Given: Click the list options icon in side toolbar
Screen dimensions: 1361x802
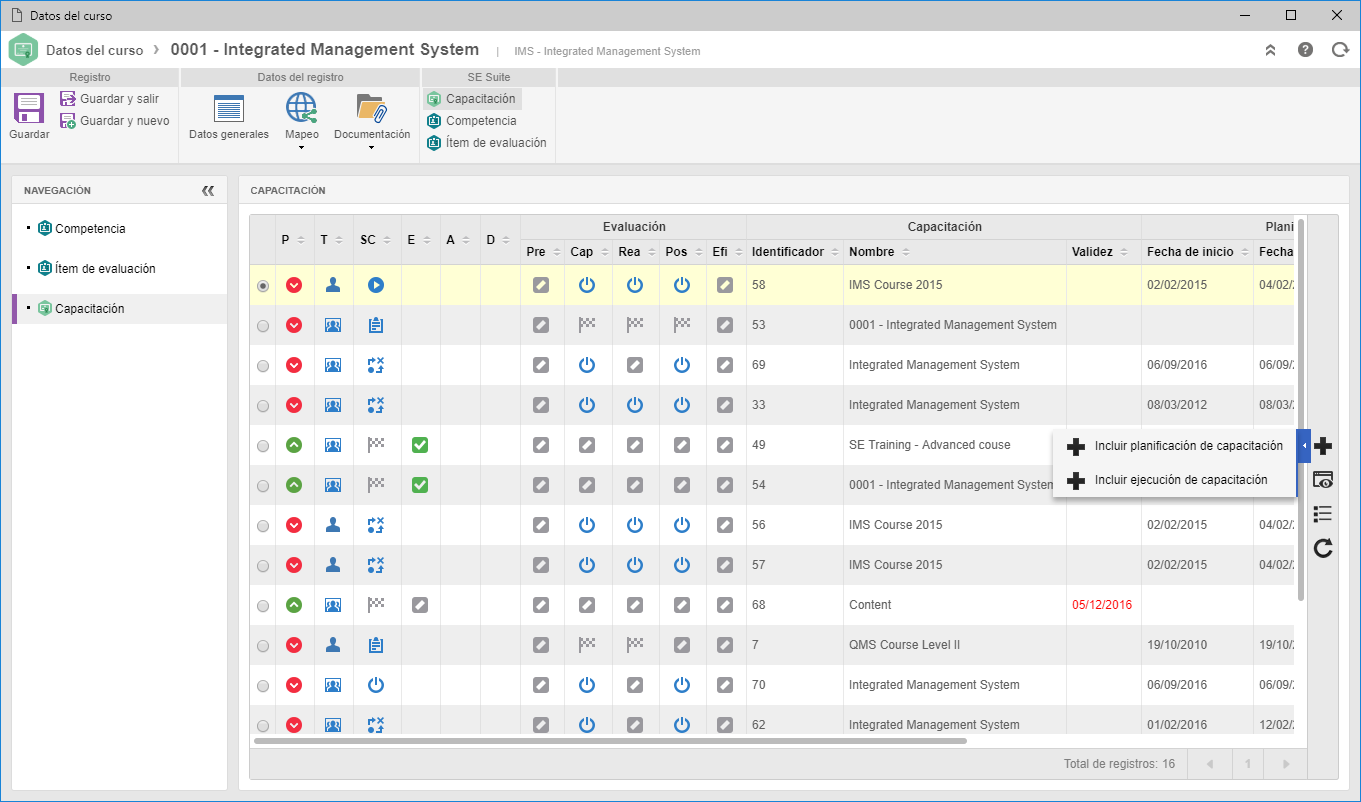Looking at the screenshot, I should pyautogui.click(x=1323, y=514).
